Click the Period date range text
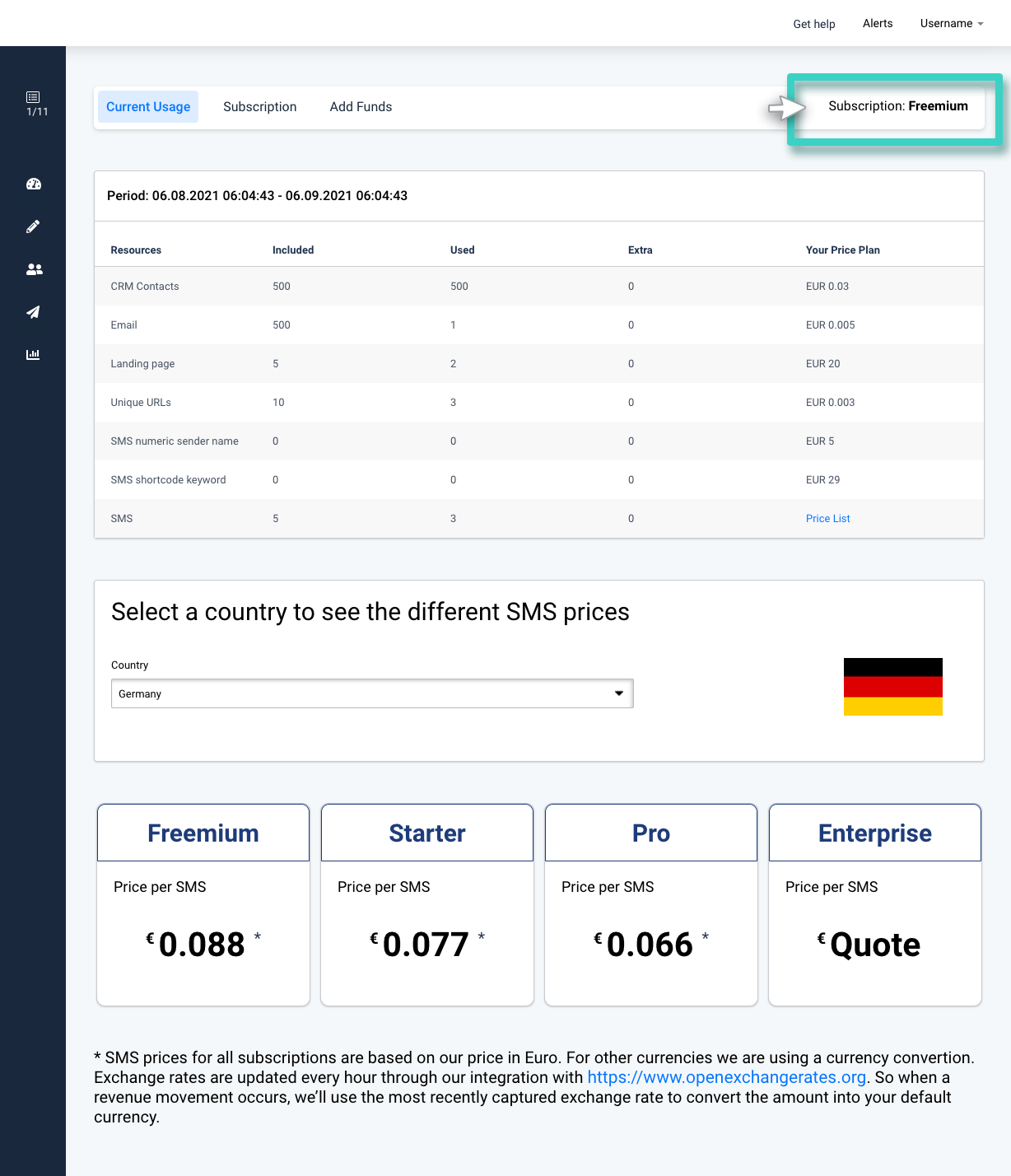 pos(258,196)
